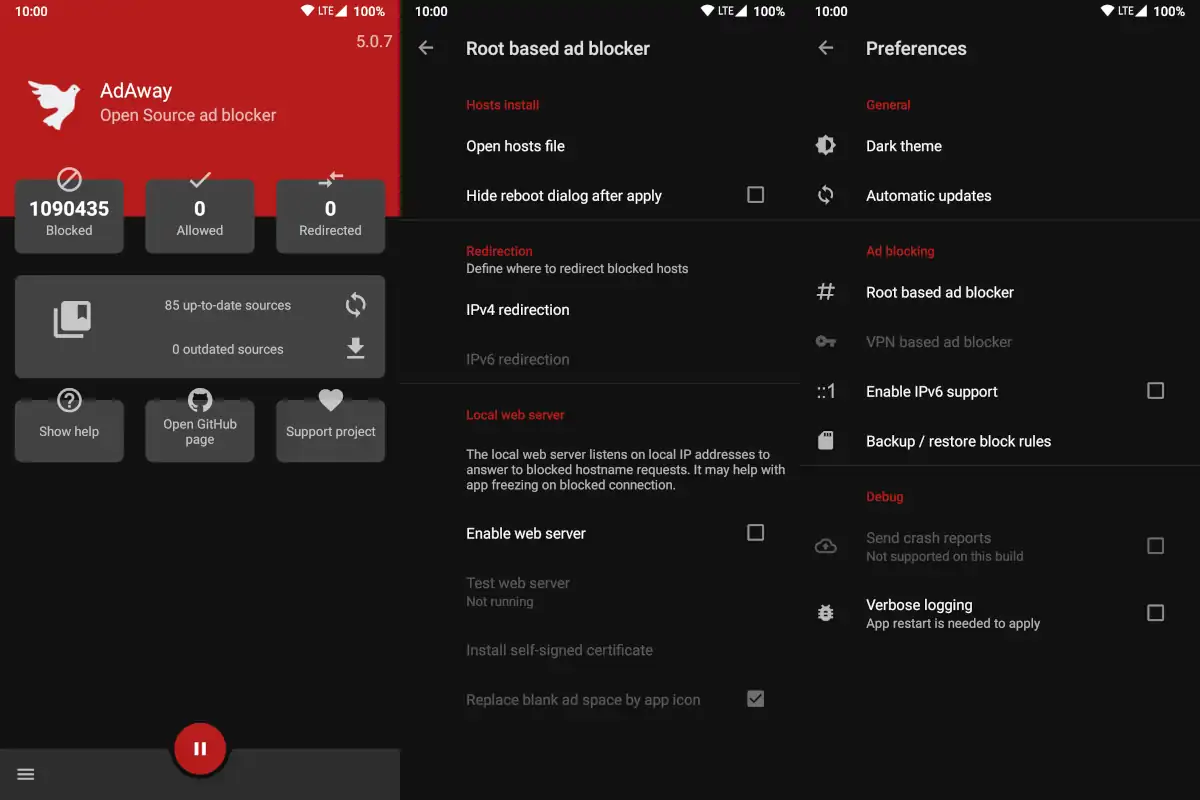Tap the Debug section header
This screenshot has height=800, width=1200.
pos(884,497)
